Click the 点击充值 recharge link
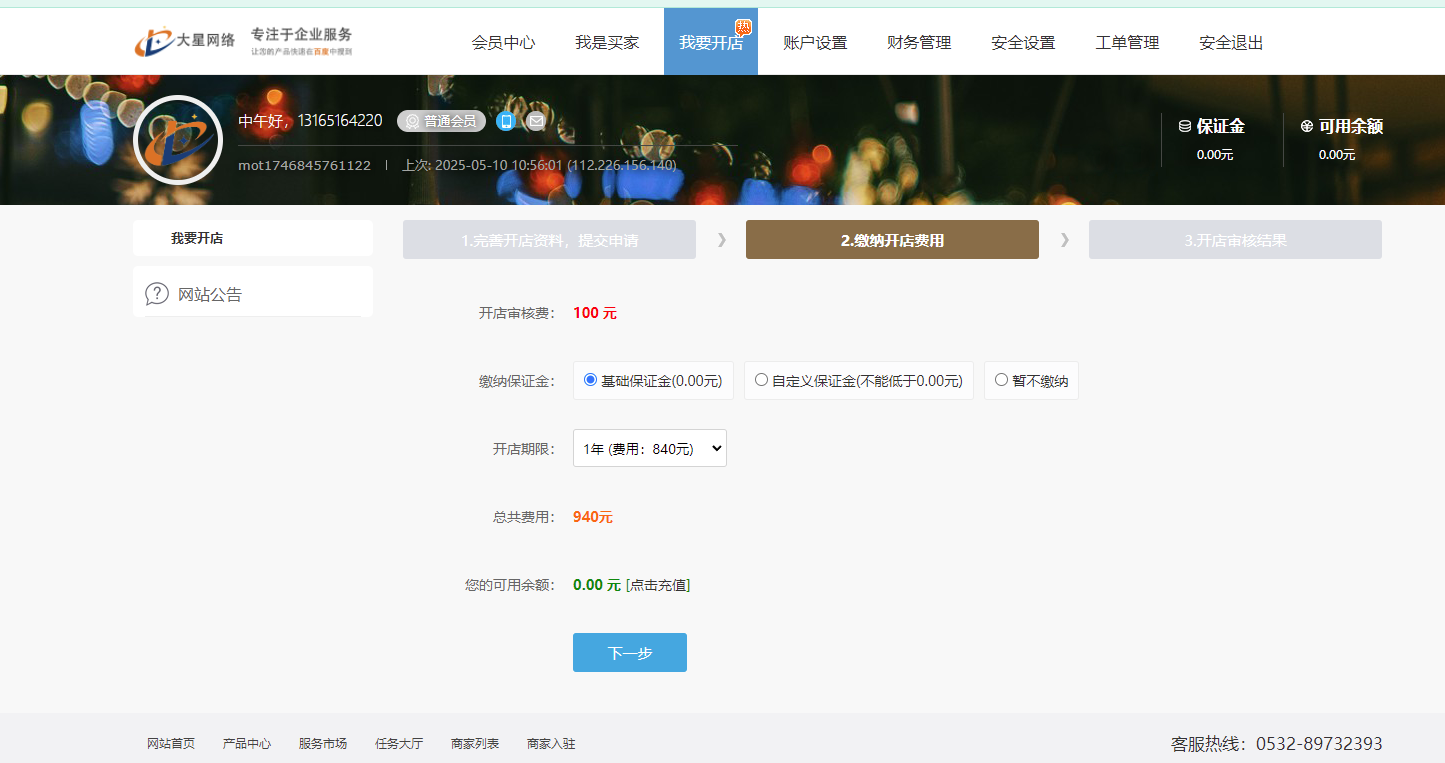This screenshot has height=763, width=1445. (x=658, y=585)
